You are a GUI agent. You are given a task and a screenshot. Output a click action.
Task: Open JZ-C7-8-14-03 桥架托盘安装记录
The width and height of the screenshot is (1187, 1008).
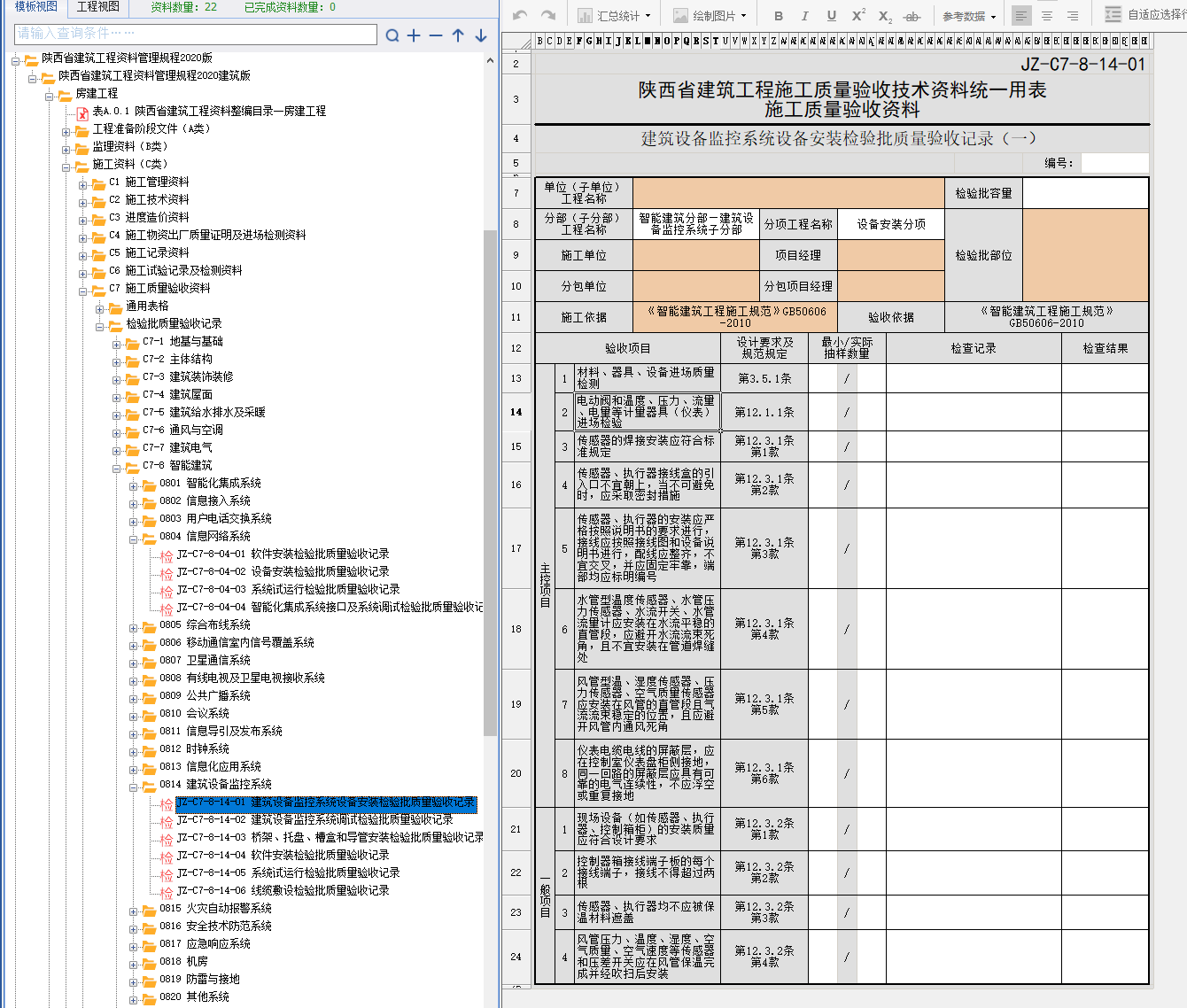tap(330, 838)
